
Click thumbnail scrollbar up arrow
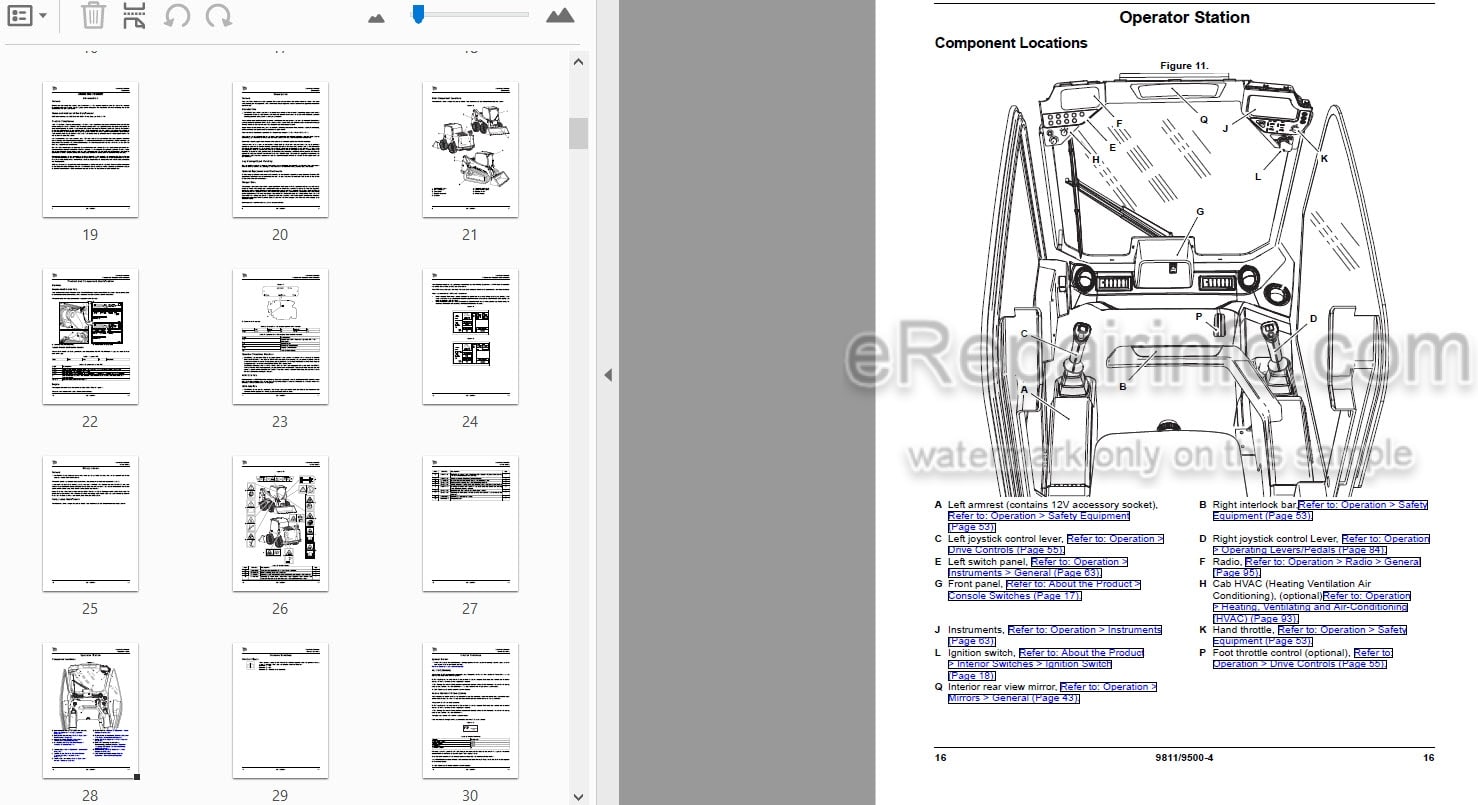pyautogui.click(x=578, y=62)
